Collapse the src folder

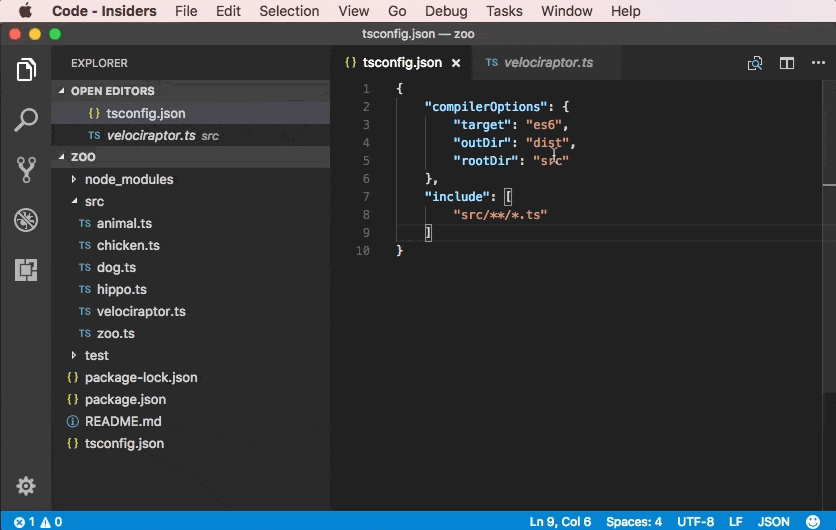point(74,201)
